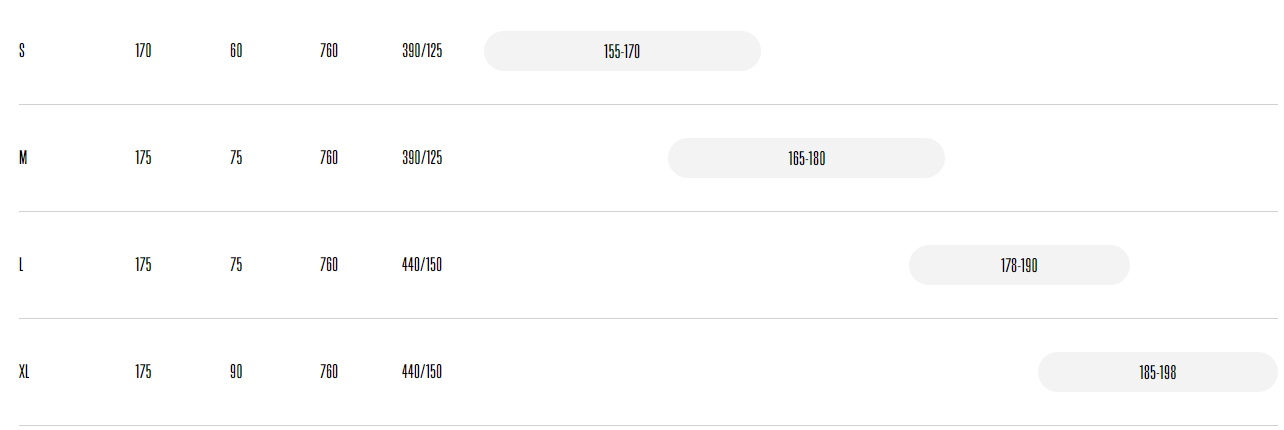The width and height of the screenshot is (1284, 430).
Task: Select the S size row label
Action: point(21,51)
